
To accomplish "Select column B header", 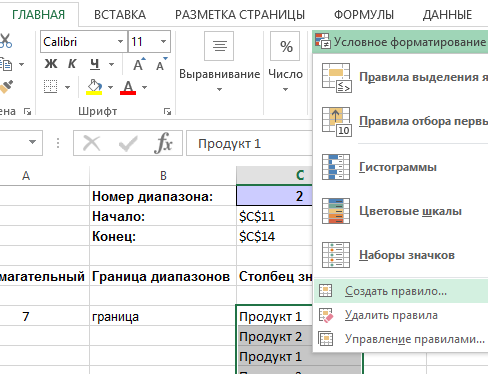I will 163,176.
